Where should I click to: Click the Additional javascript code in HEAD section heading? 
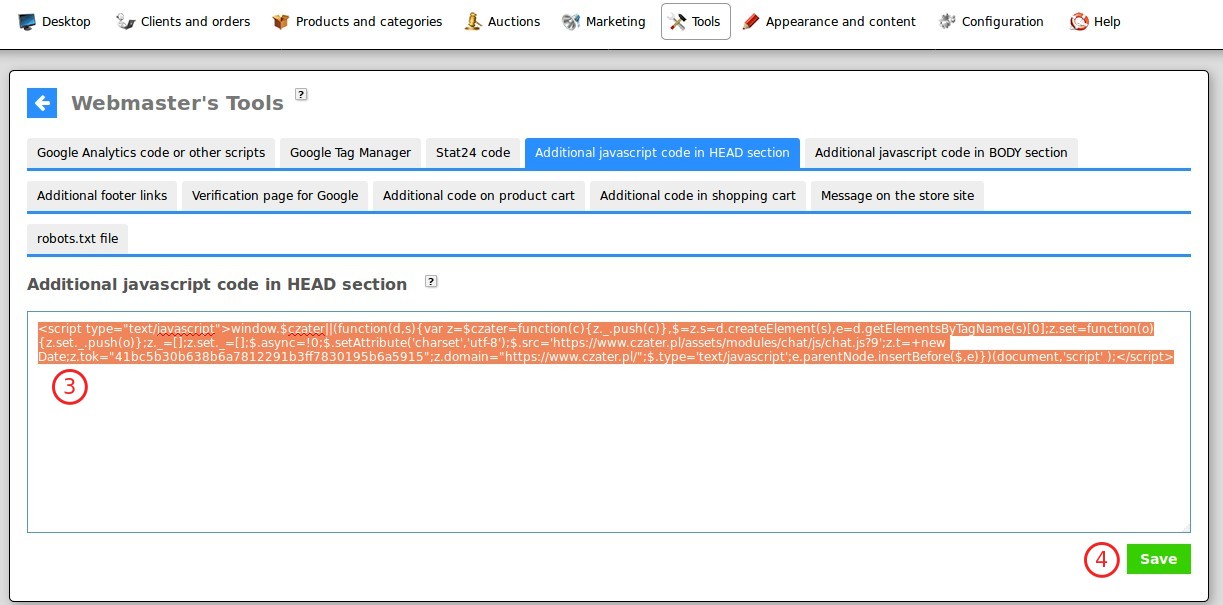click(x=217, y=284)
